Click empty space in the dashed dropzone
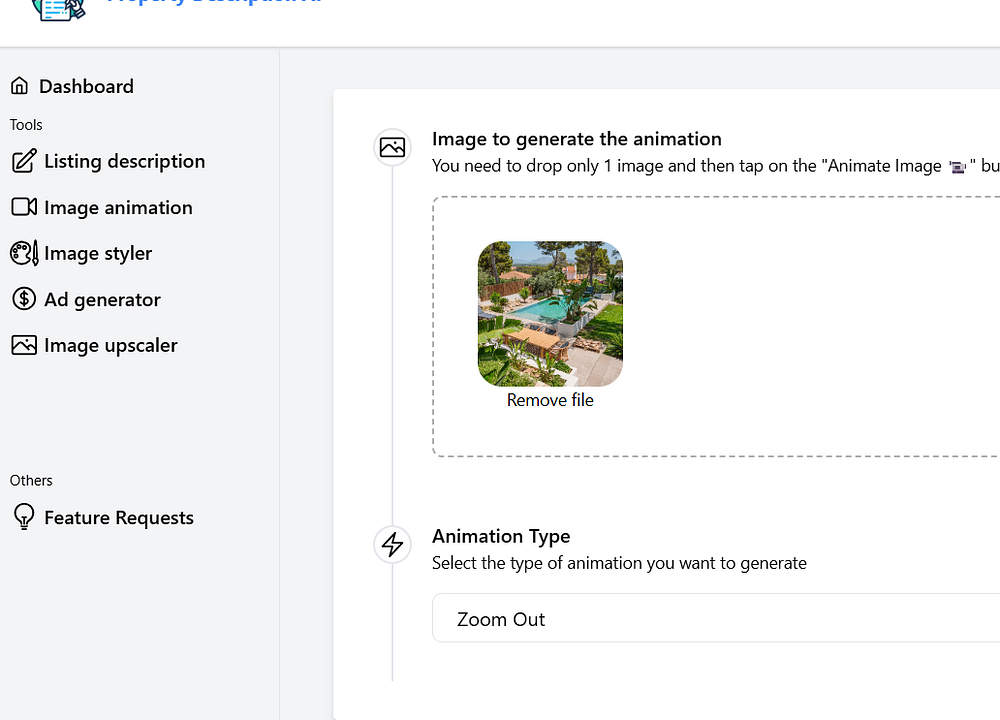The height and width of the screenshot is (720, 1000). tap(800, 330)
